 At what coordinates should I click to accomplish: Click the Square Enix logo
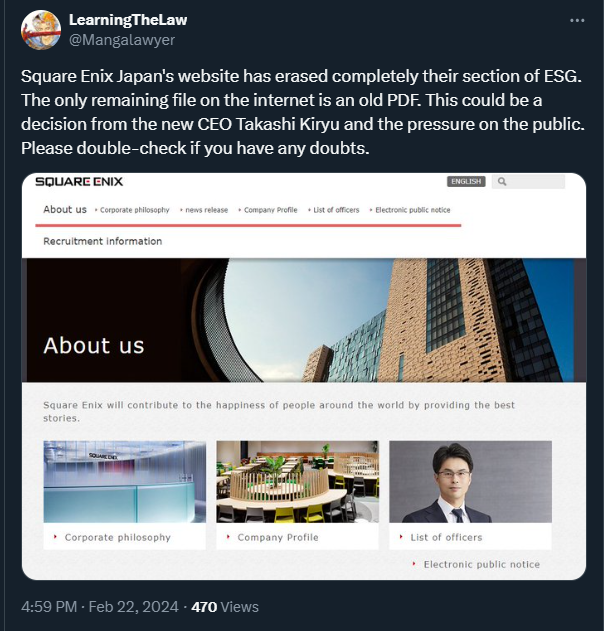click(x=79, y=182)
